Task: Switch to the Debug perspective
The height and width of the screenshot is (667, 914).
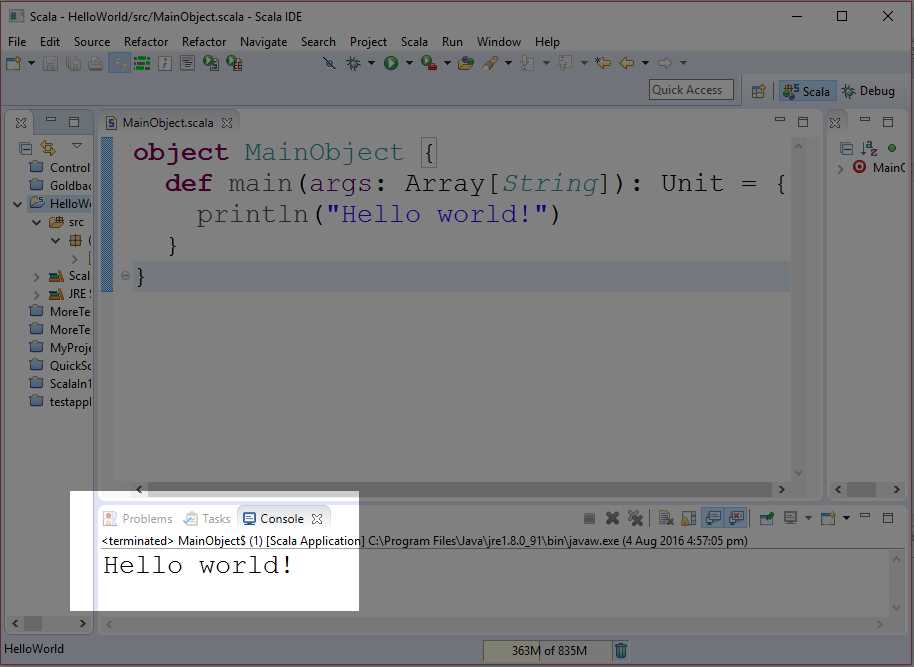Action: pos(869,91)
